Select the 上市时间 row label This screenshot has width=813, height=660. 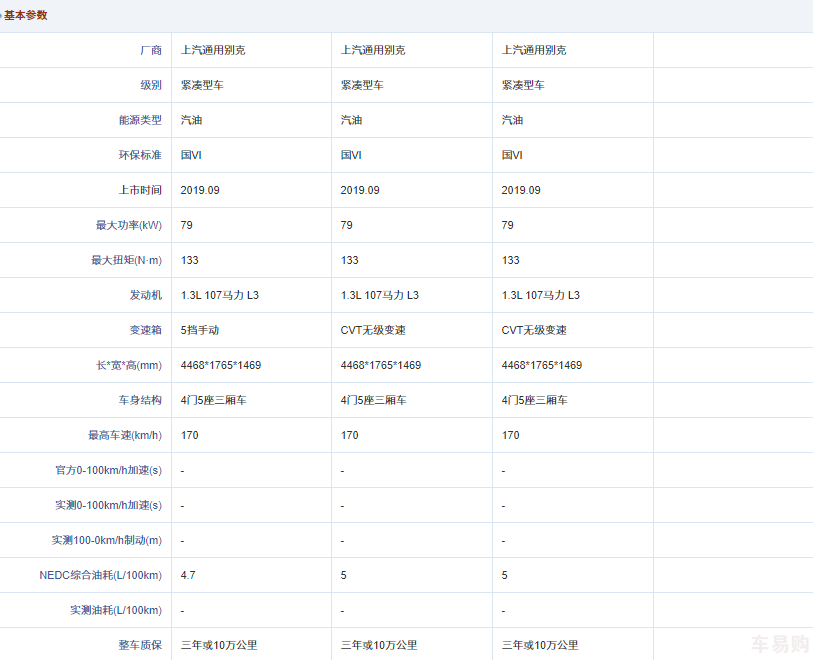[x=140, y=190]
